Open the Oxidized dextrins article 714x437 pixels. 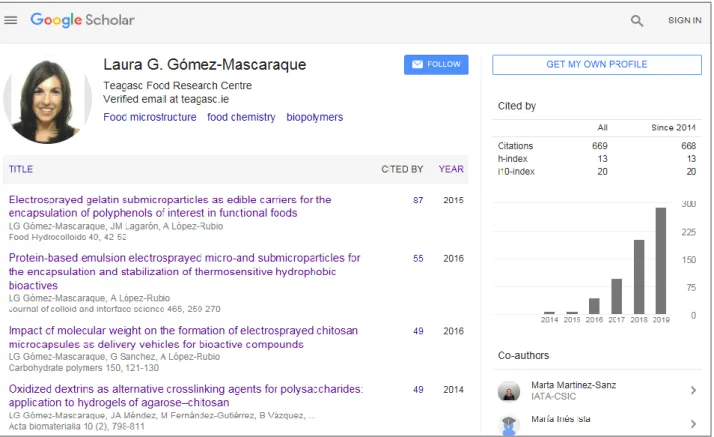pos(186,396)
